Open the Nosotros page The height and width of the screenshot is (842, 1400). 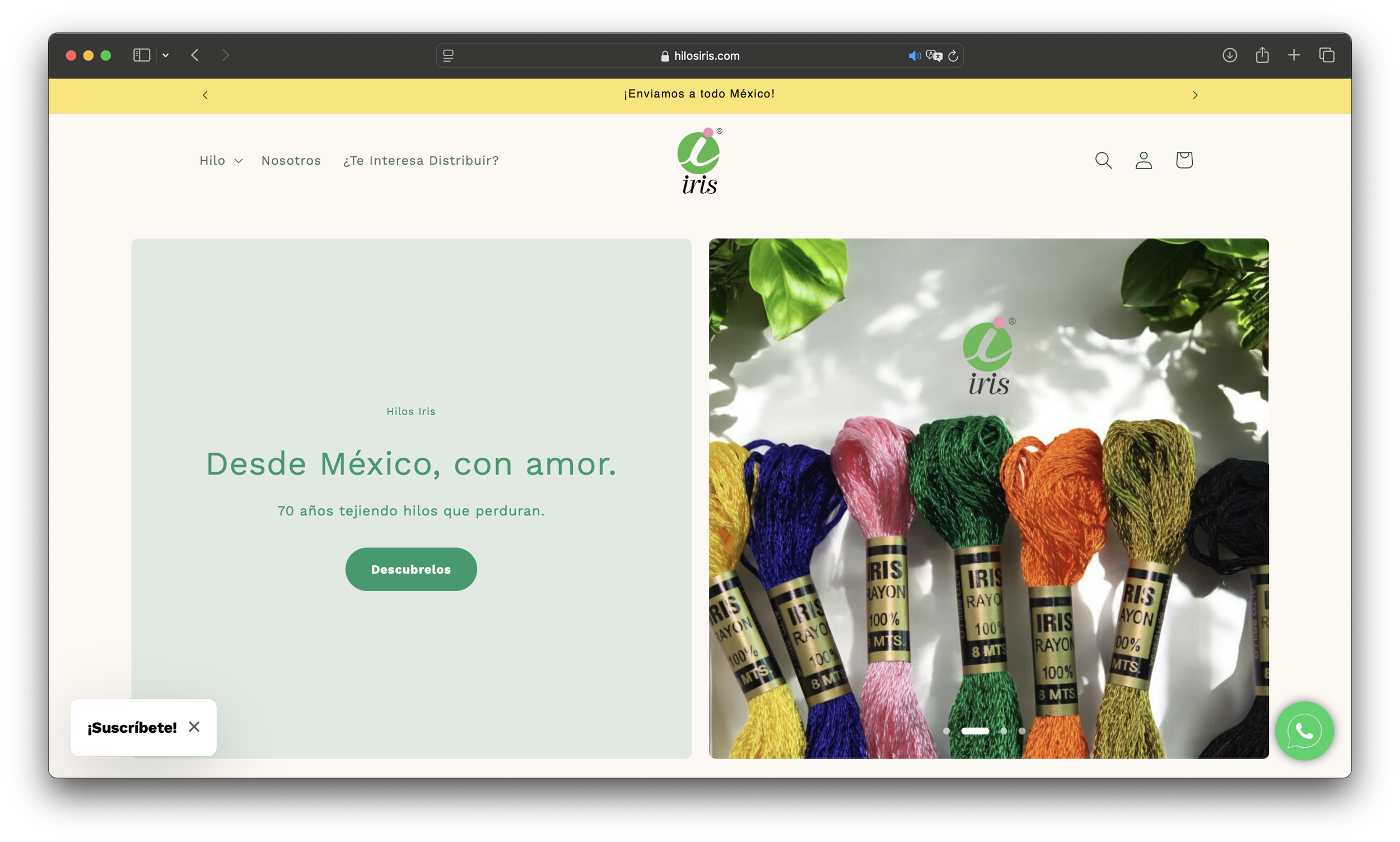coord(291,161)
